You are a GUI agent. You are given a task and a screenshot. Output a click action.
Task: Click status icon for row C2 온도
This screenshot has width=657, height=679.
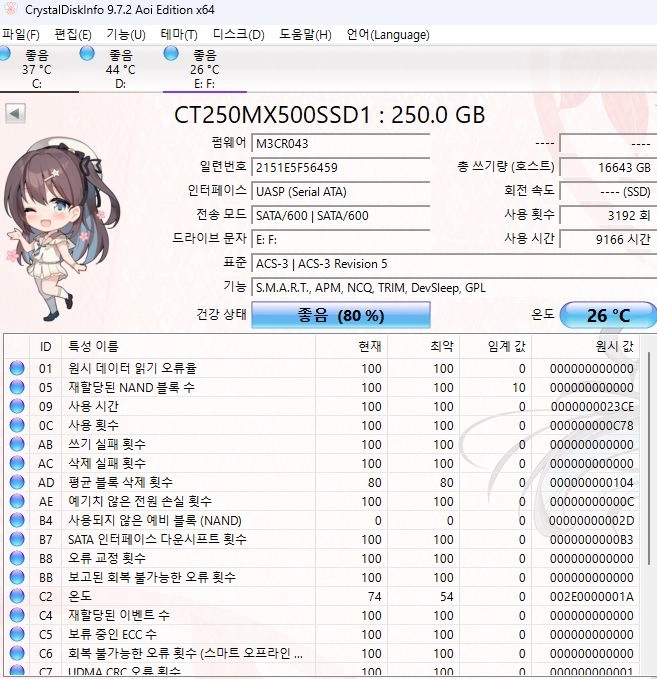17,596
